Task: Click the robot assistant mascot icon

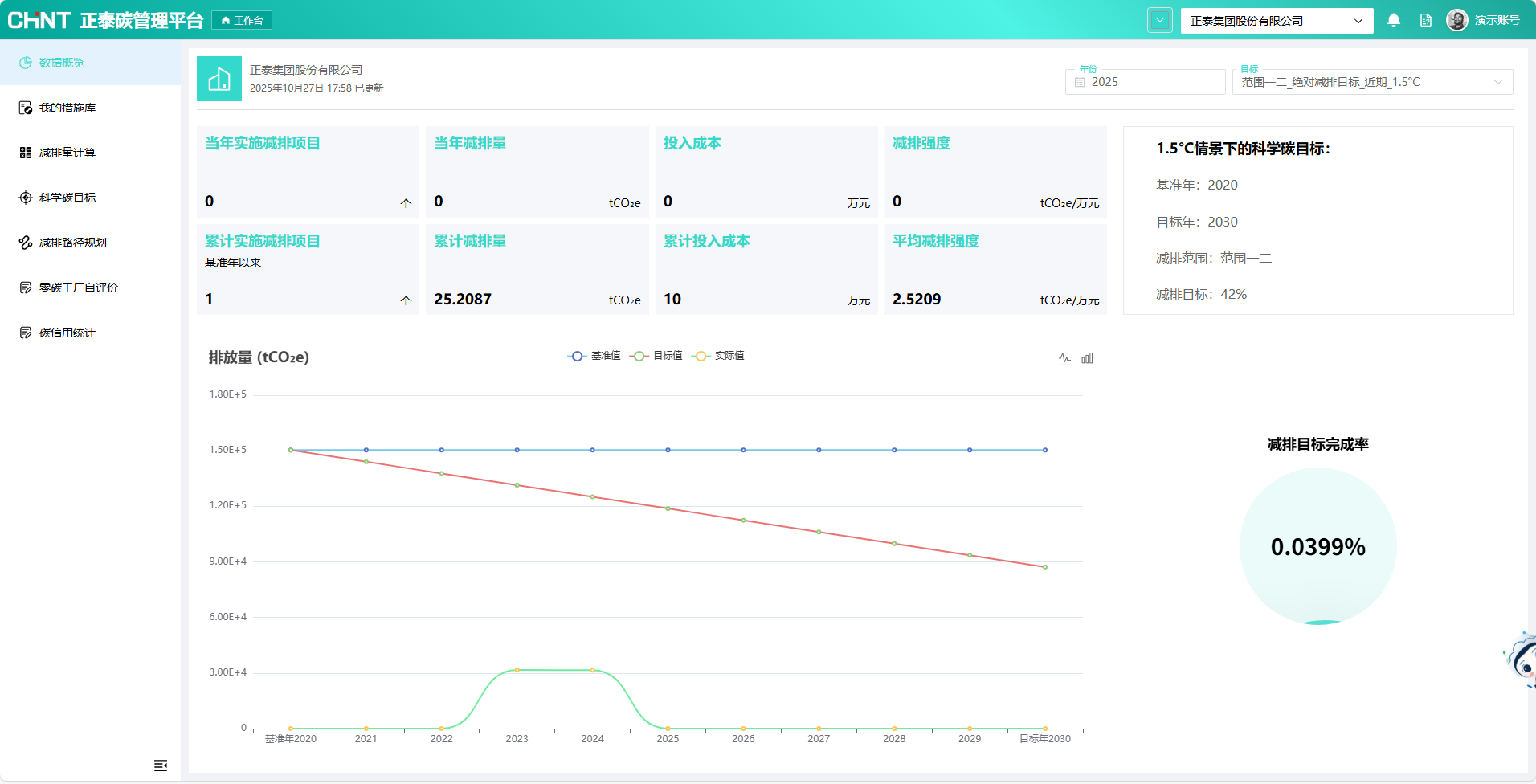Action: coord(1521,659)
